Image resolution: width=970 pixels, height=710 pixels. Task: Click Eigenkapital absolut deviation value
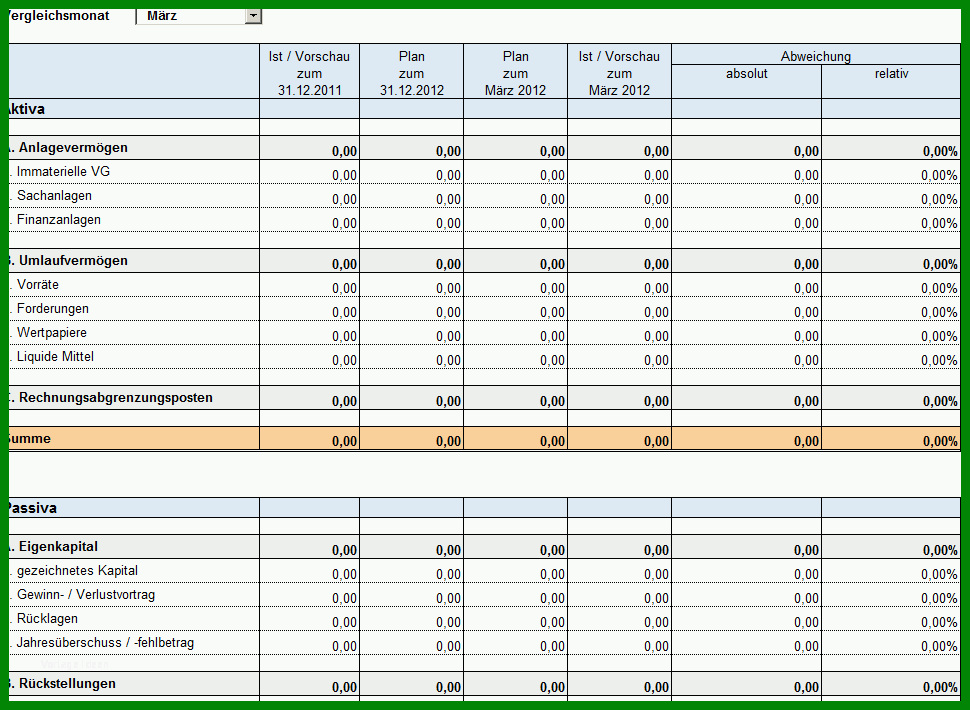point(806,550)
